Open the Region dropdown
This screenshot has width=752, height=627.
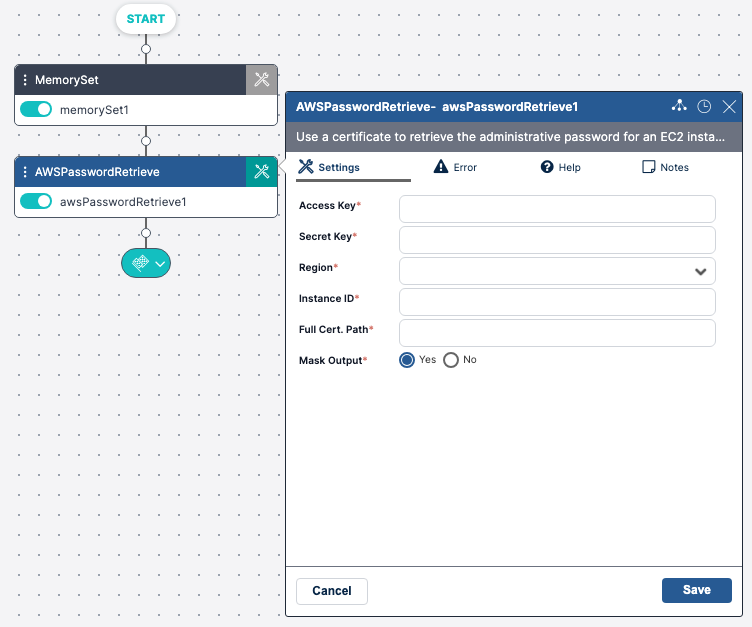557,271
